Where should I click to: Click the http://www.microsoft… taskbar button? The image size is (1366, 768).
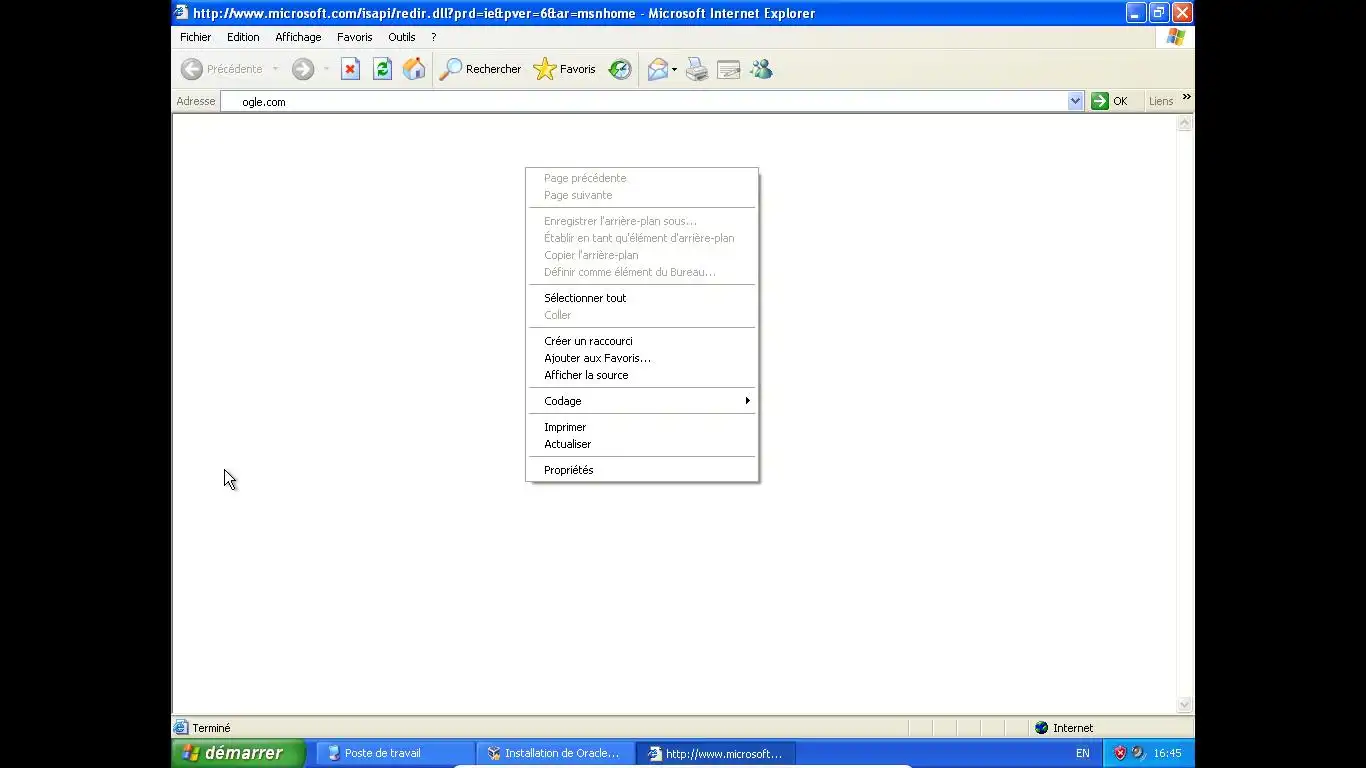pyautogui.click(x=716, y=754)
